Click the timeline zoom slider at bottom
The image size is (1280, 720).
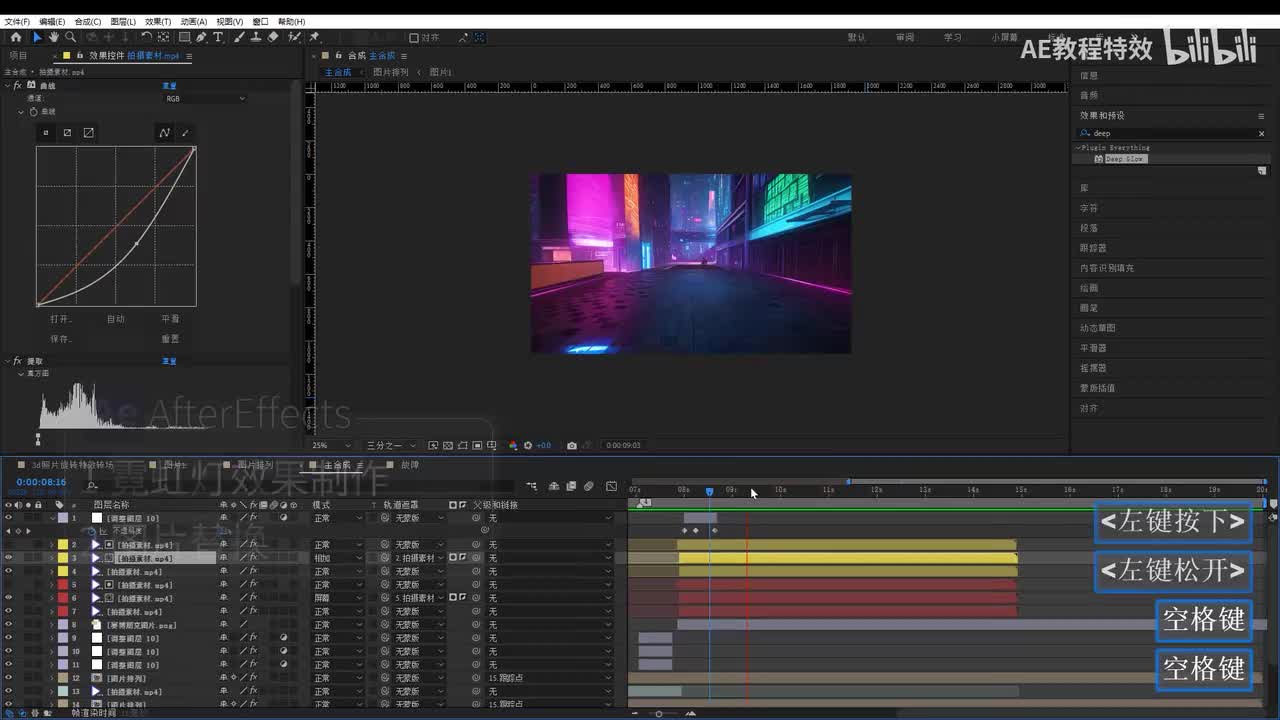[x=659, y=714]
